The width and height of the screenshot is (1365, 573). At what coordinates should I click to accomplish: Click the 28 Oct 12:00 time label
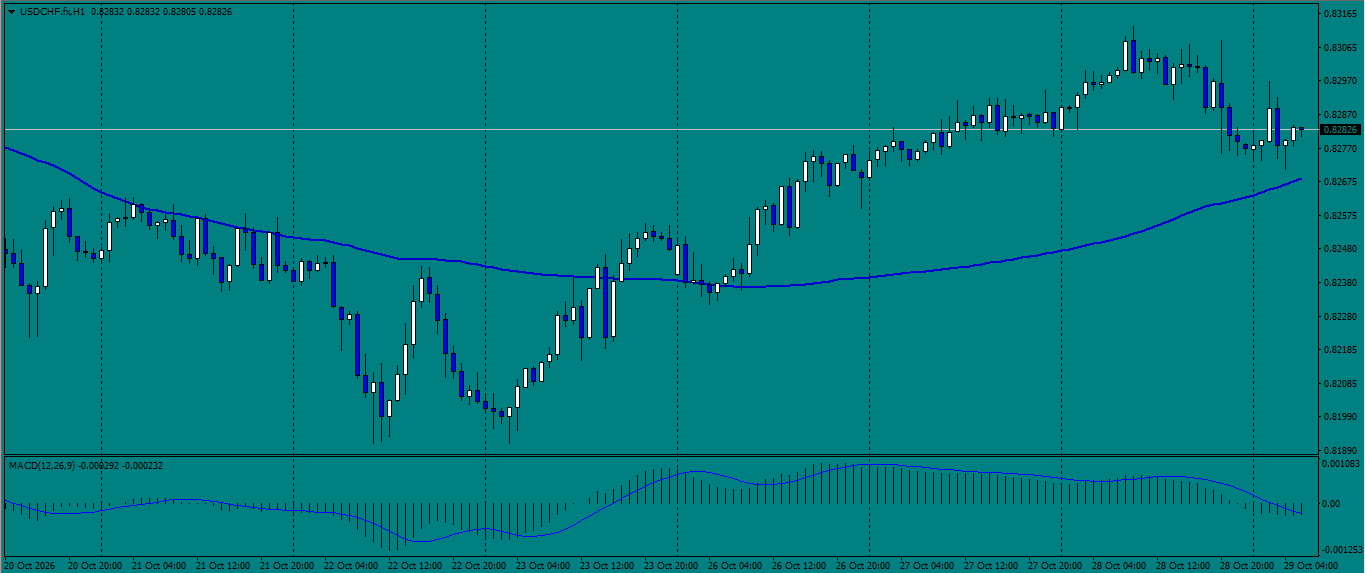1183,565
